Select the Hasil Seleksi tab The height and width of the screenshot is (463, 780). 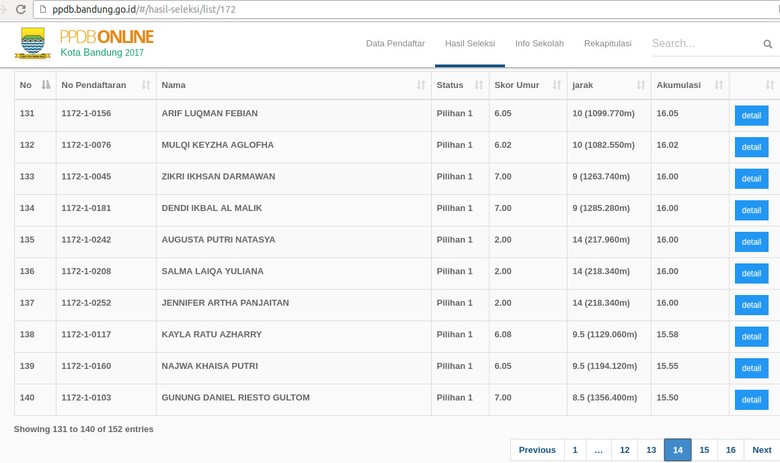point(470,43)
